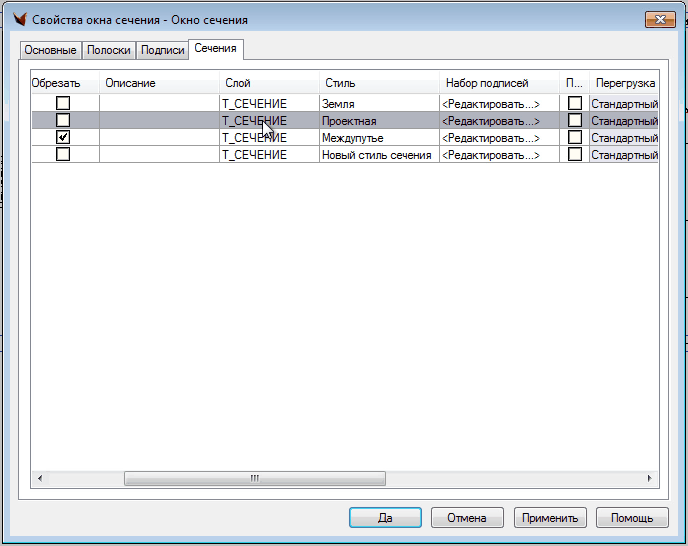This screenshot has width=688, height=546.
Task: Toggle Обрезать for Новый стиль сечения row
Action: pyautogui.click(x=63, y=154)
